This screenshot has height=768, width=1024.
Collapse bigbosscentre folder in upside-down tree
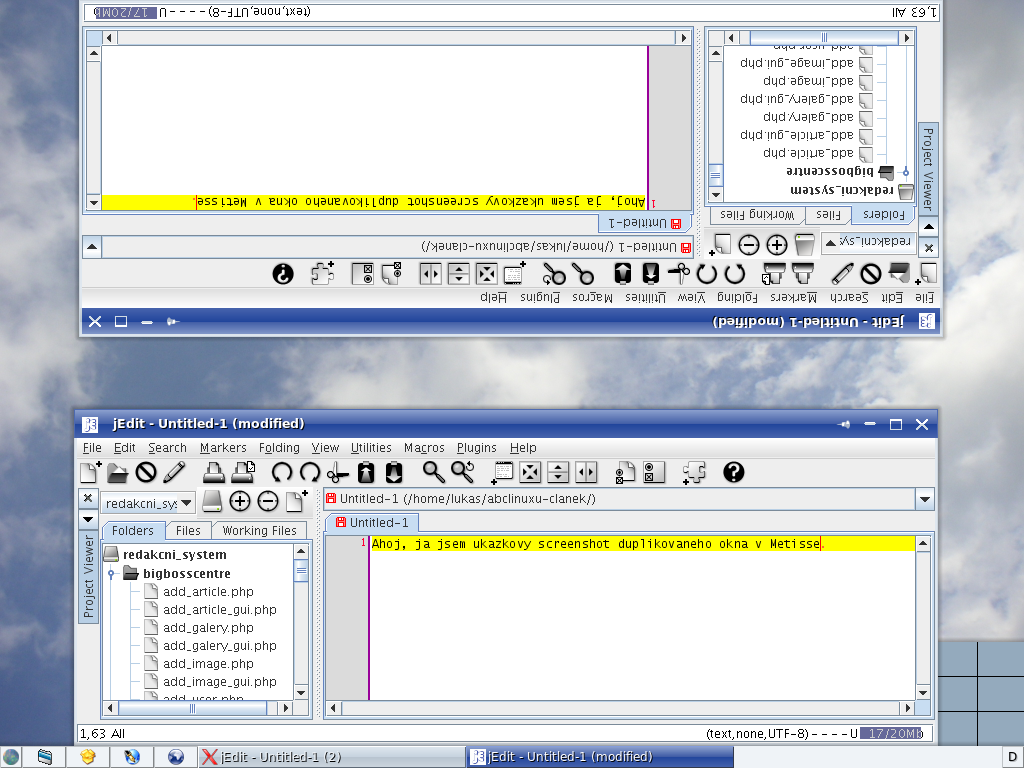[x=906, y=172]
